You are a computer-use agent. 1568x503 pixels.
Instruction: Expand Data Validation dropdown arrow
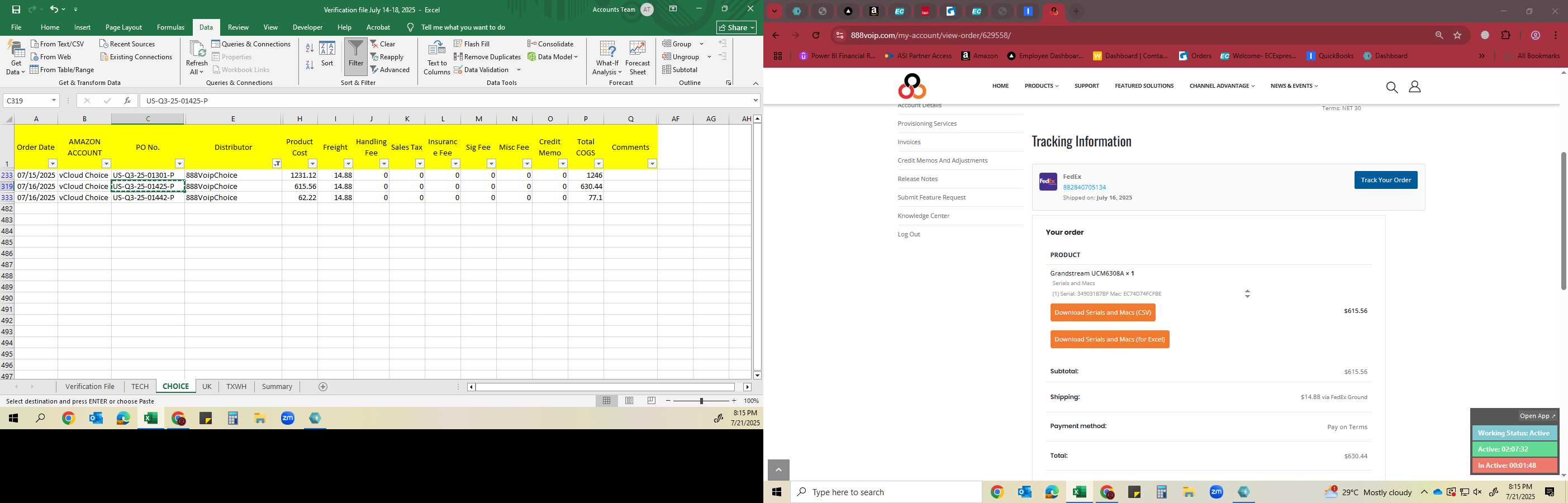(519, 69)
